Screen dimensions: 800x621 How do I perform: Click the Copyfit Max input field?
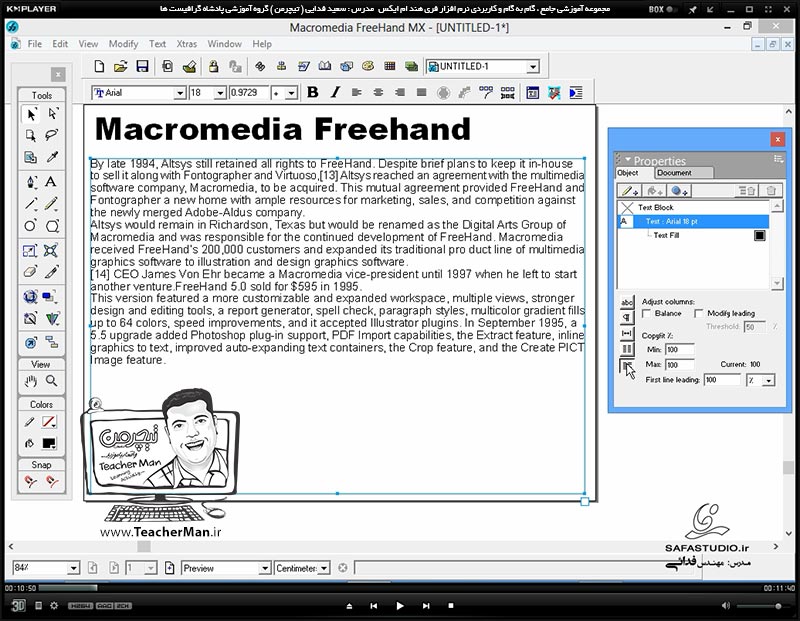click(680, 365)
